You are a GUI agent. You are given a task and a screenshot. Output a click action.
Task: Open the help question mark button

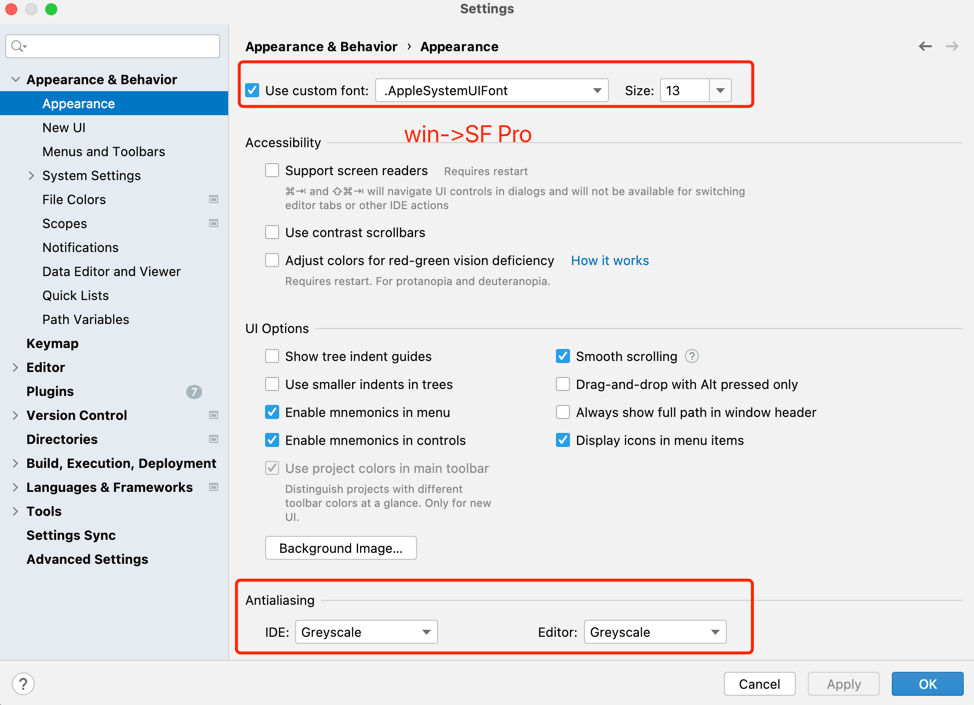23,684
